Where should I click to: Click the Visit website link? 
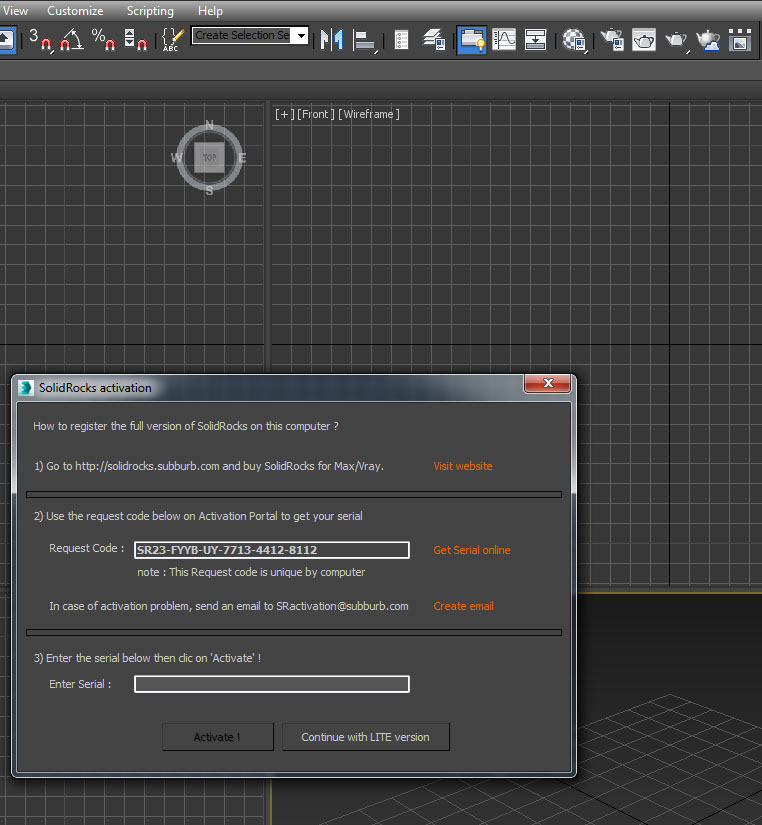pyautogui.click(x=463, y=466)
